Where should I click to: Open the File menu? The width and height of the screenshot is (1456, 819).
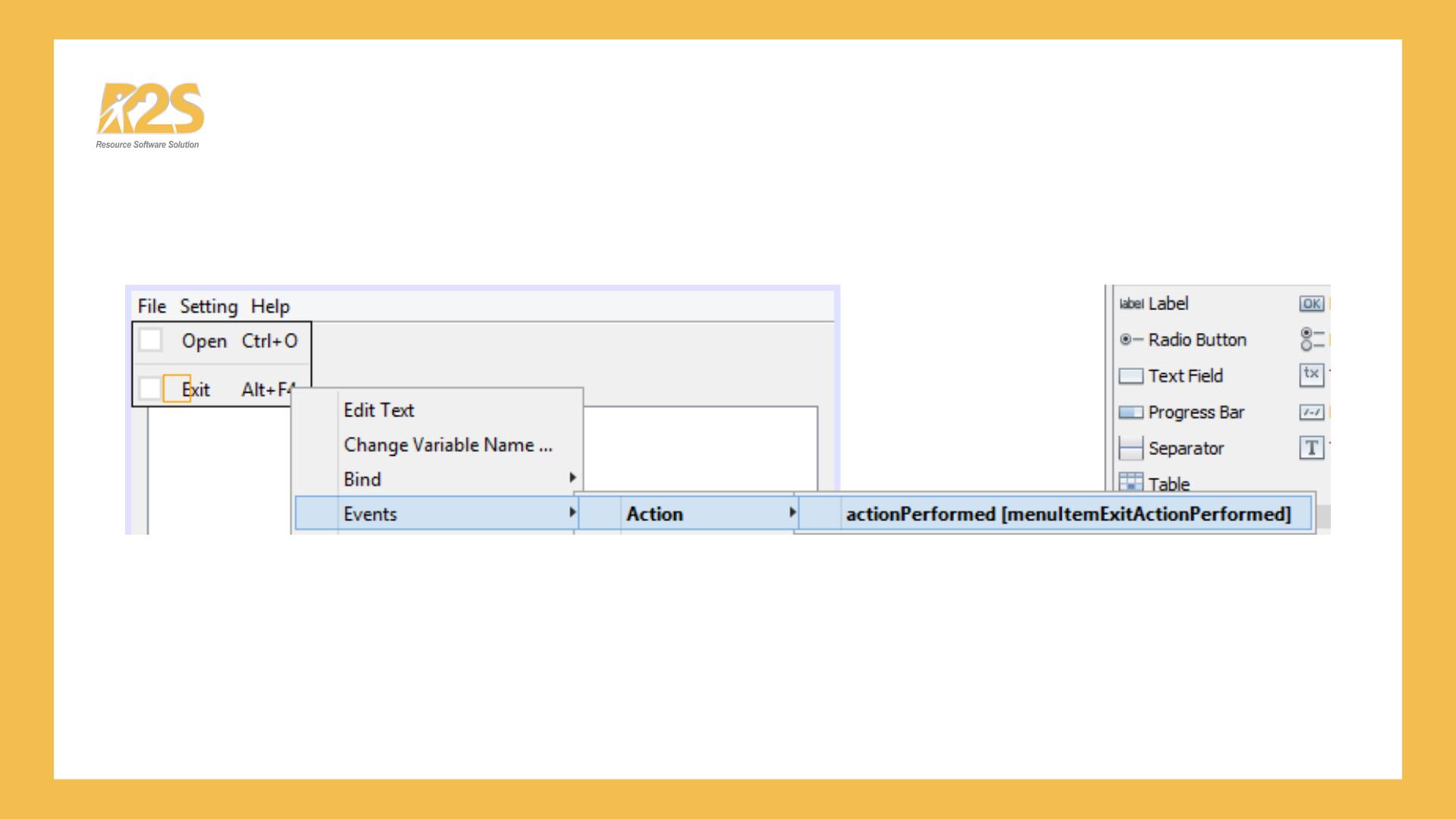152,306
